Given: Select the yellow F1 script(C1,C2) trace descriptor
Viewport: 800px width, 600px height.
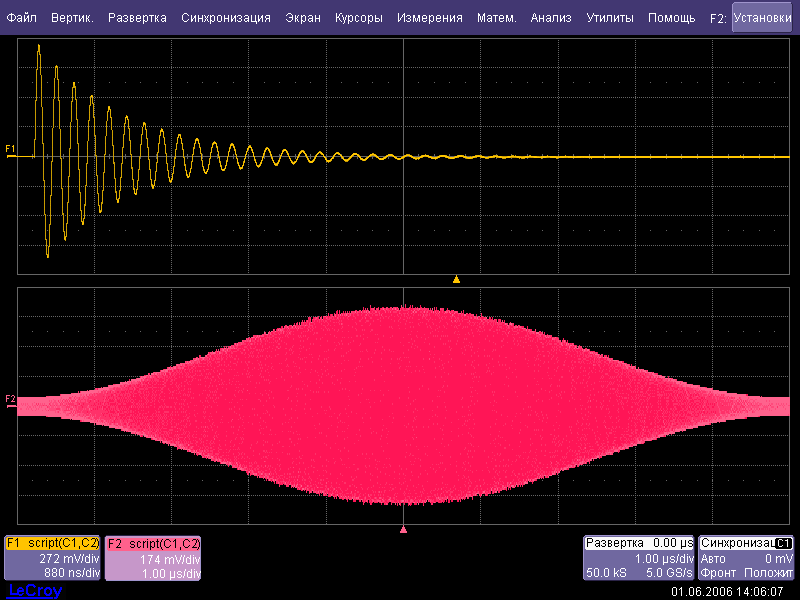Looking at the screenshot, I should (x=53, y=558).
